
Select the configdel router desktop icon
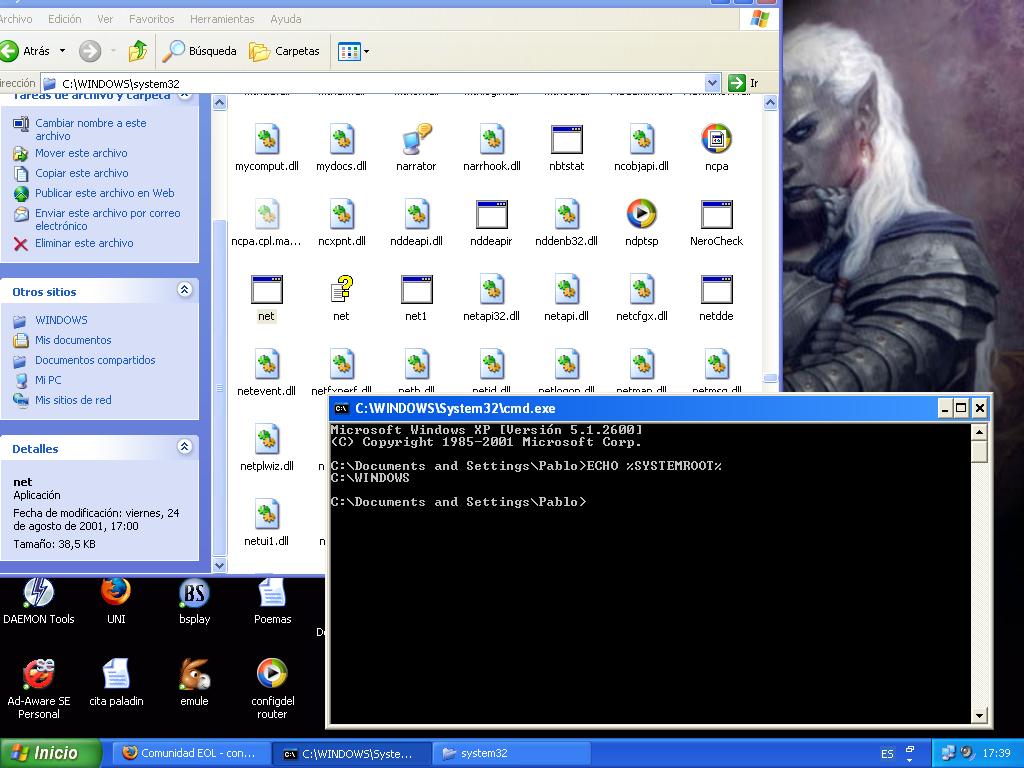click(x=272, y=674)
